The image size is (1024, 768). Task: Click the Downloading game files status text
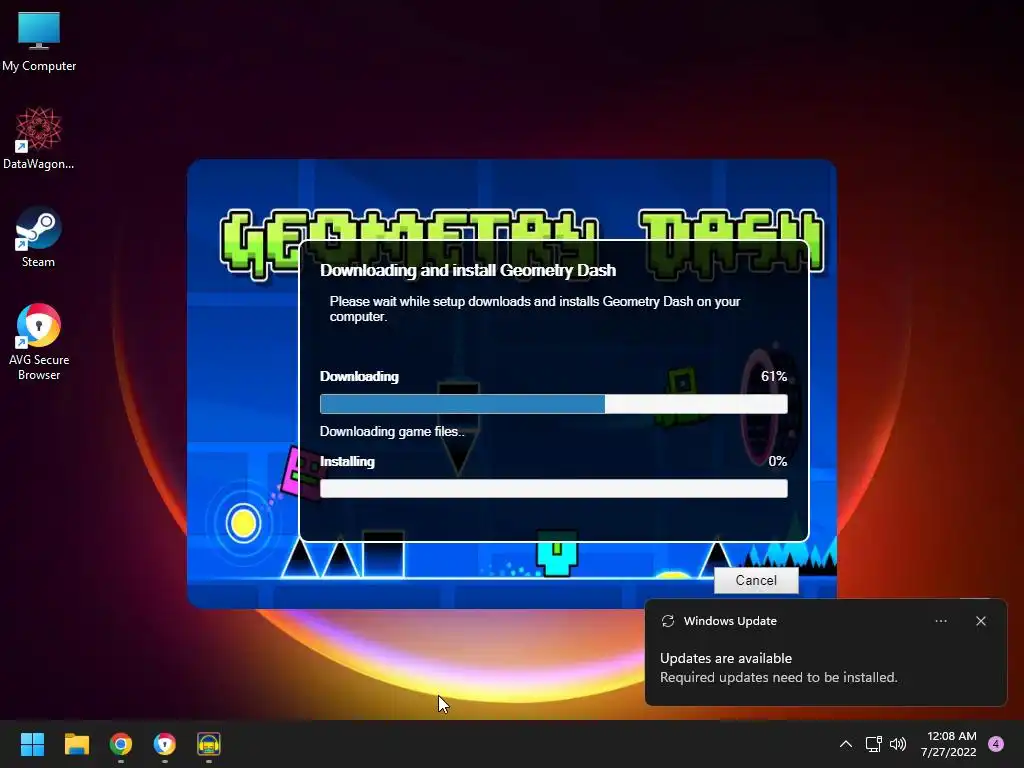[x=392, y=432]
